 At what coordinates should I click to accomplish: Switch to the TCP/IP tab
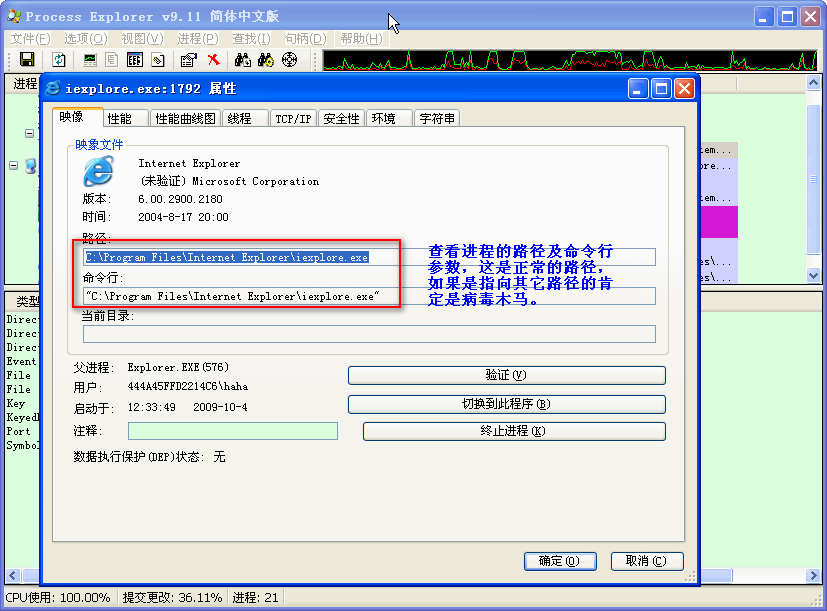(293, 119)
